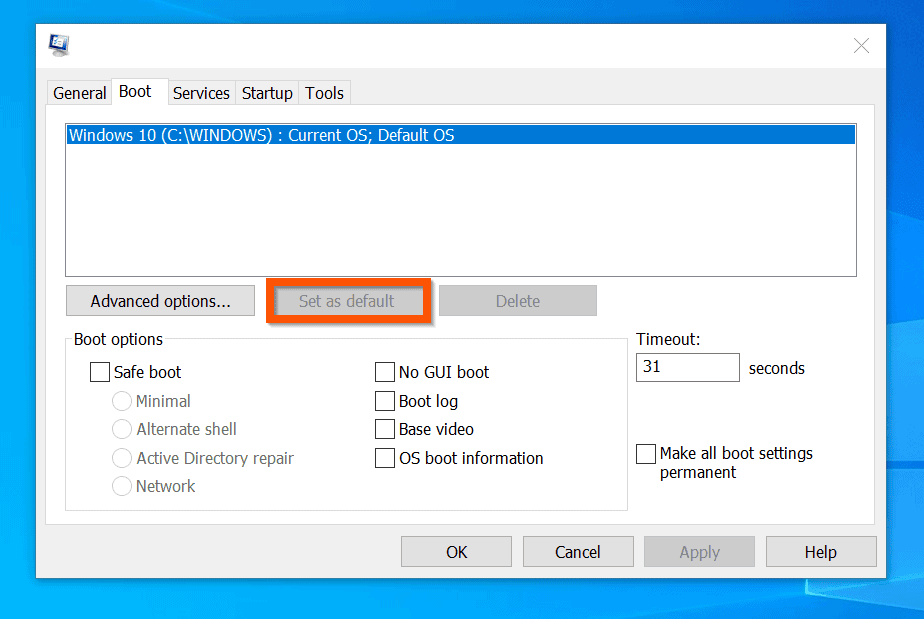The image size is (924, 619).
Task: Open Advanced options for boot
Action: pos(160,301)
